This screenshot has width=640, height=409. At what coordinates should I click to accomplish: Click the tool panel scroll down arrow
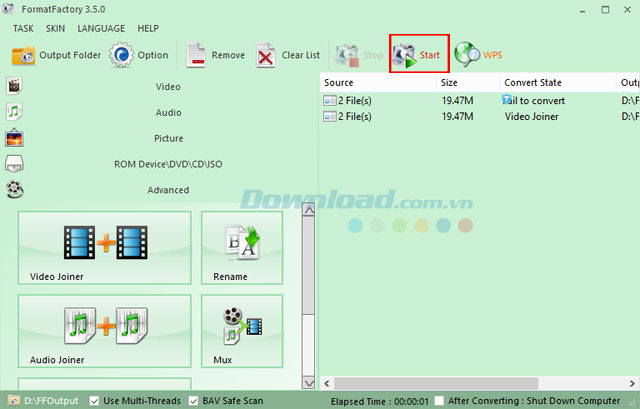tap(309, 383)
